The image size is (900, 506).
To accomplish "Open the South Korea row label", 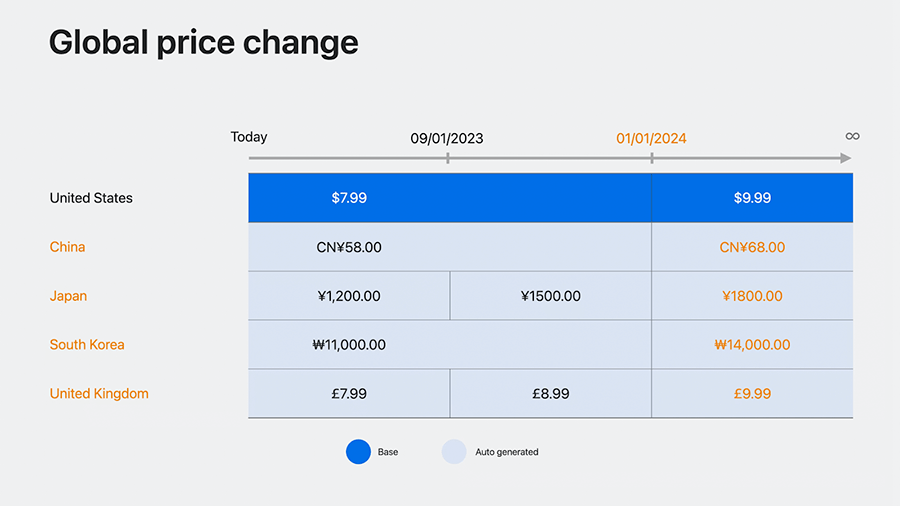I will pyautogui.click(x=87, y=344).
